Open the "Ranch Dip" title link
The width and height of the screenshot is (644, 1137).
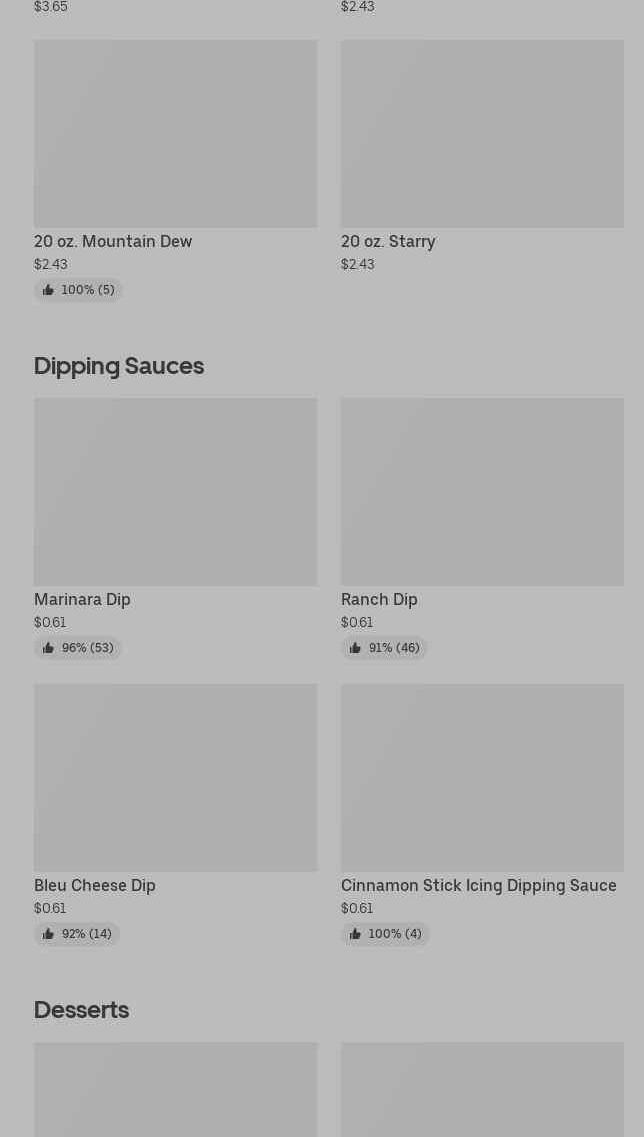pos(379,599)
